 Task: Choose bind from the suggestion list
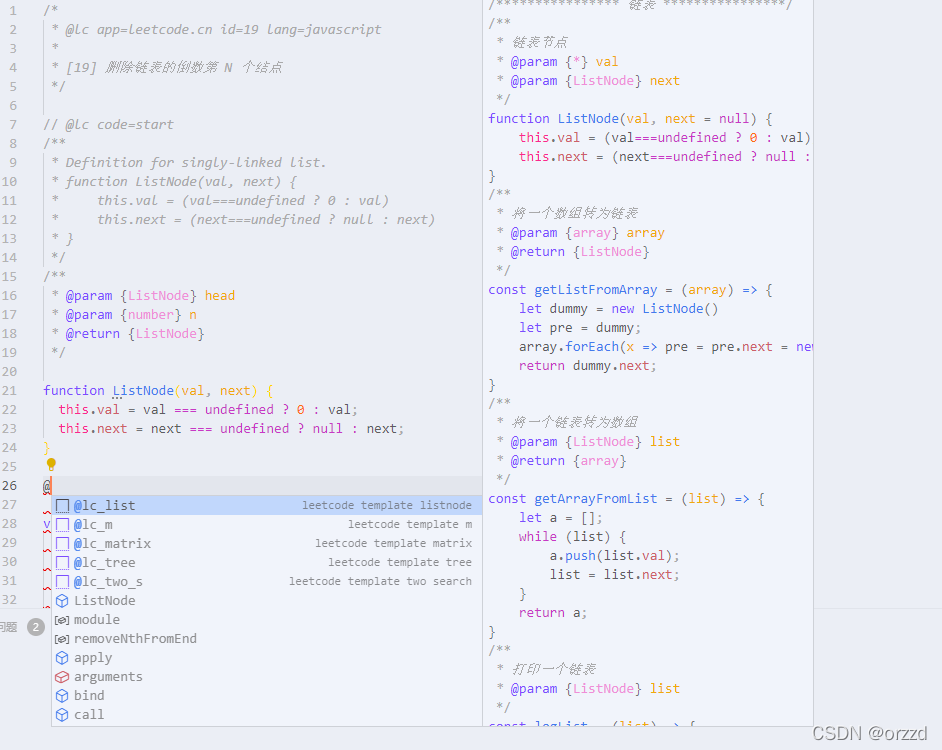click(267, 696)
